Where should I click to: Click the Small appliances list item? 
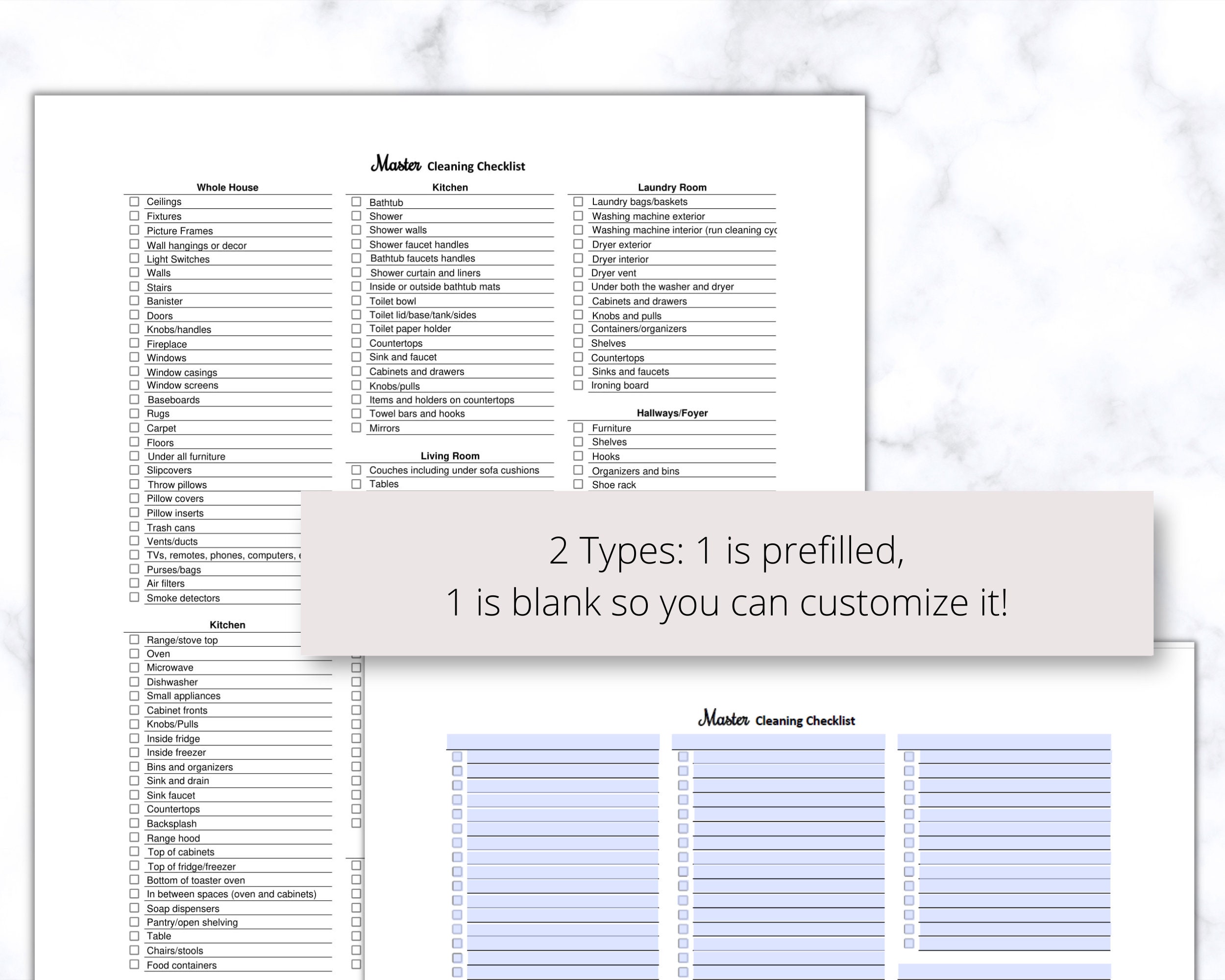pos(184,696)
